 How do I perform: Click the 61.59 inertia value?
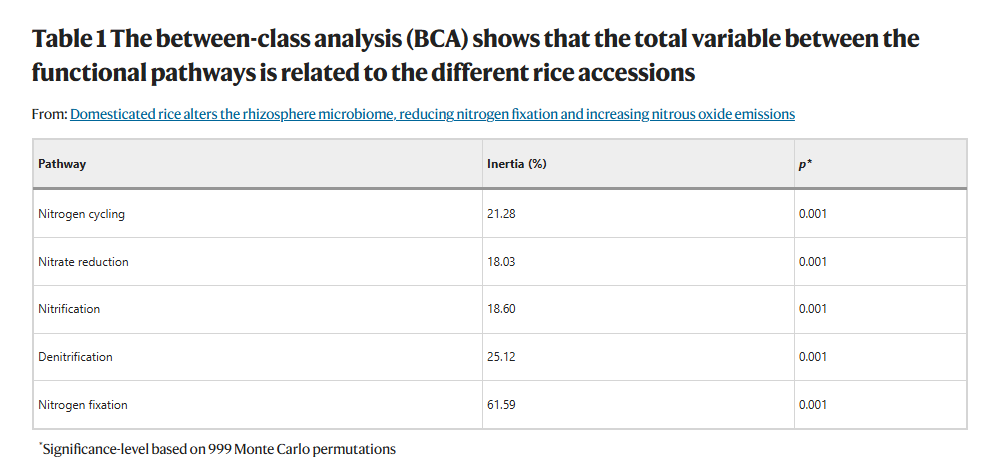[501, 405]
